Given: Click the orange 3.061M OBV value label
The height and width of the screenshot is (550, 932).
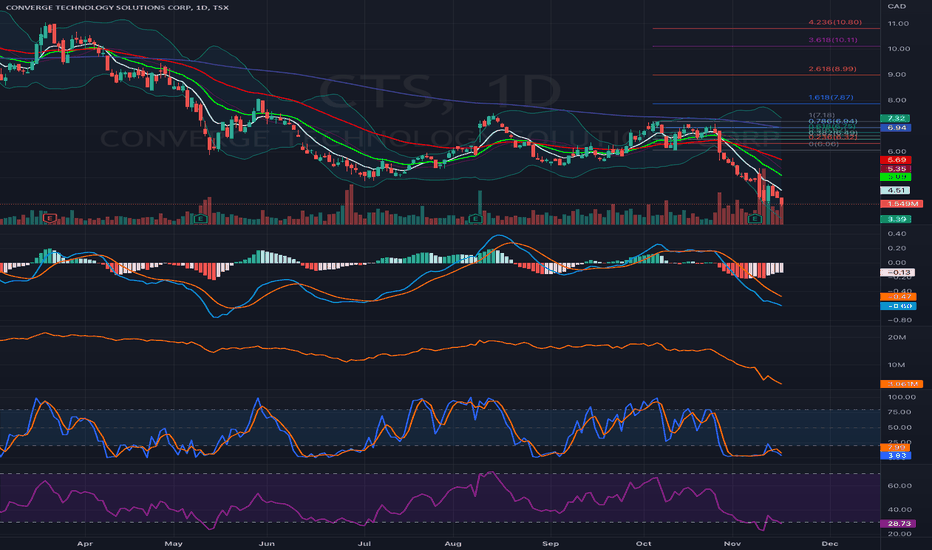Looking at the screenshot, I should tap(902, 384).
